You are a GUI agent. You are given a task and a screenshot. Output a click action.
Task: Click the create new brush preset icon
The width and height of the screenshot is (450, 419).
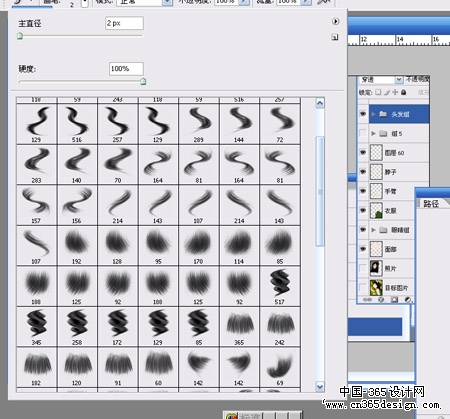pyautogui.click(x=335, y=37)
